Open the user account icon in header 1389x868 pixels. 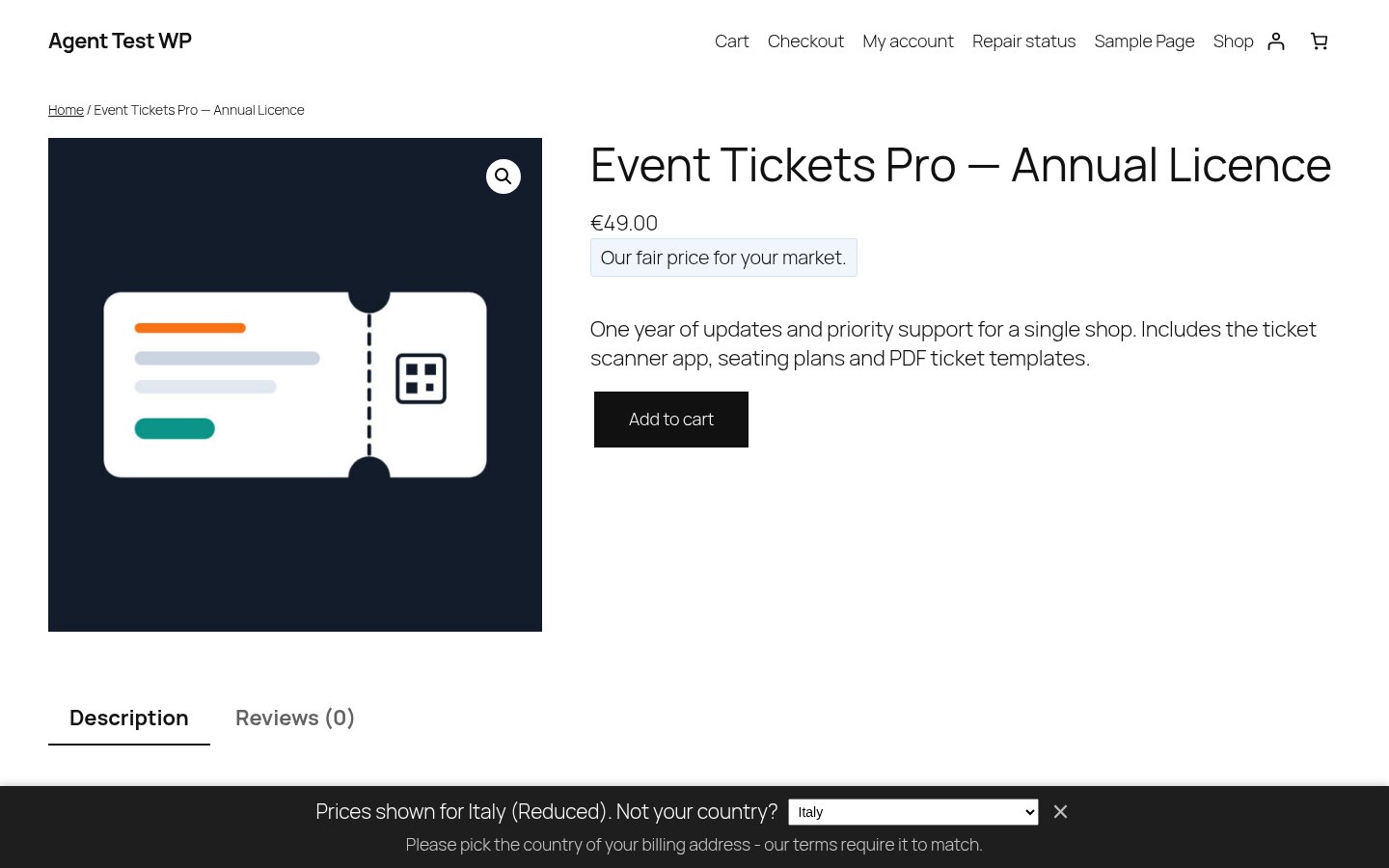(x=1276, y=41)
